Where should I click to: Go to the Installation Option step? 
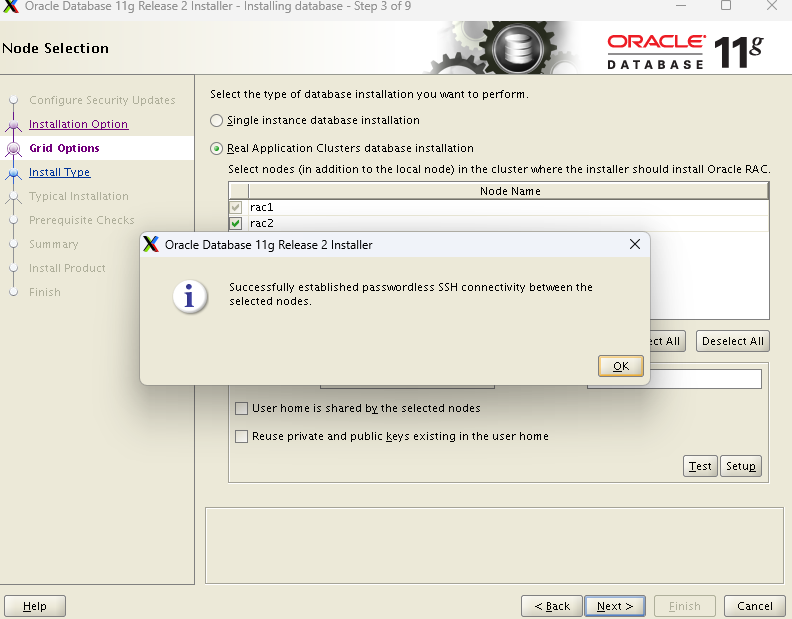pos(78,124)
